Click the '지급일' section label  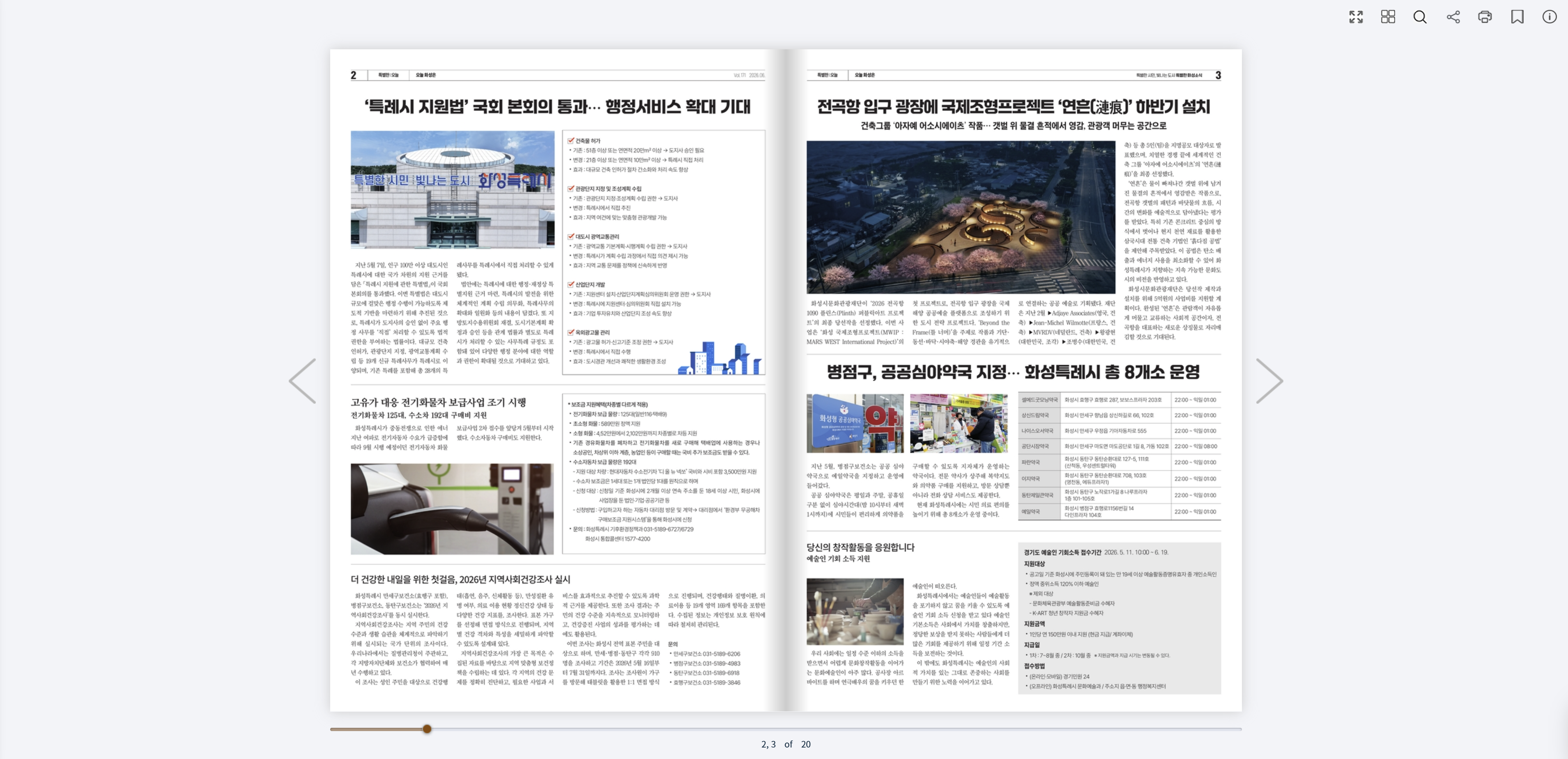coord(1032,645)
